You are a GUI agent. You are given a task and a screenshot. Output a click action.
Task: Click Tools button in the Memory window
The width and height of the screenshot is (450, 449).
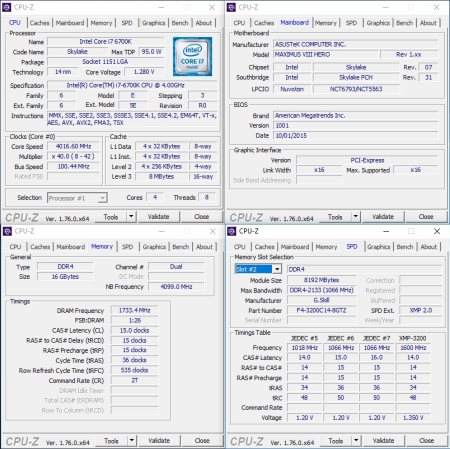[x=111, y=441]
